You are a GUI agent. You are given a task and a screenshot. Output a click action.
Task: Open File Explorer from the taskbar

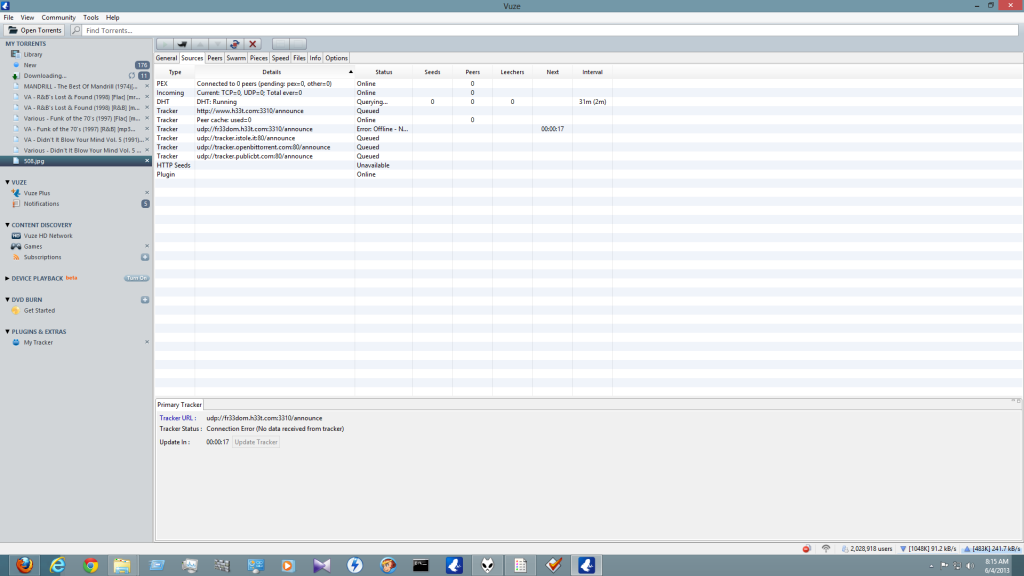[122, 565]
